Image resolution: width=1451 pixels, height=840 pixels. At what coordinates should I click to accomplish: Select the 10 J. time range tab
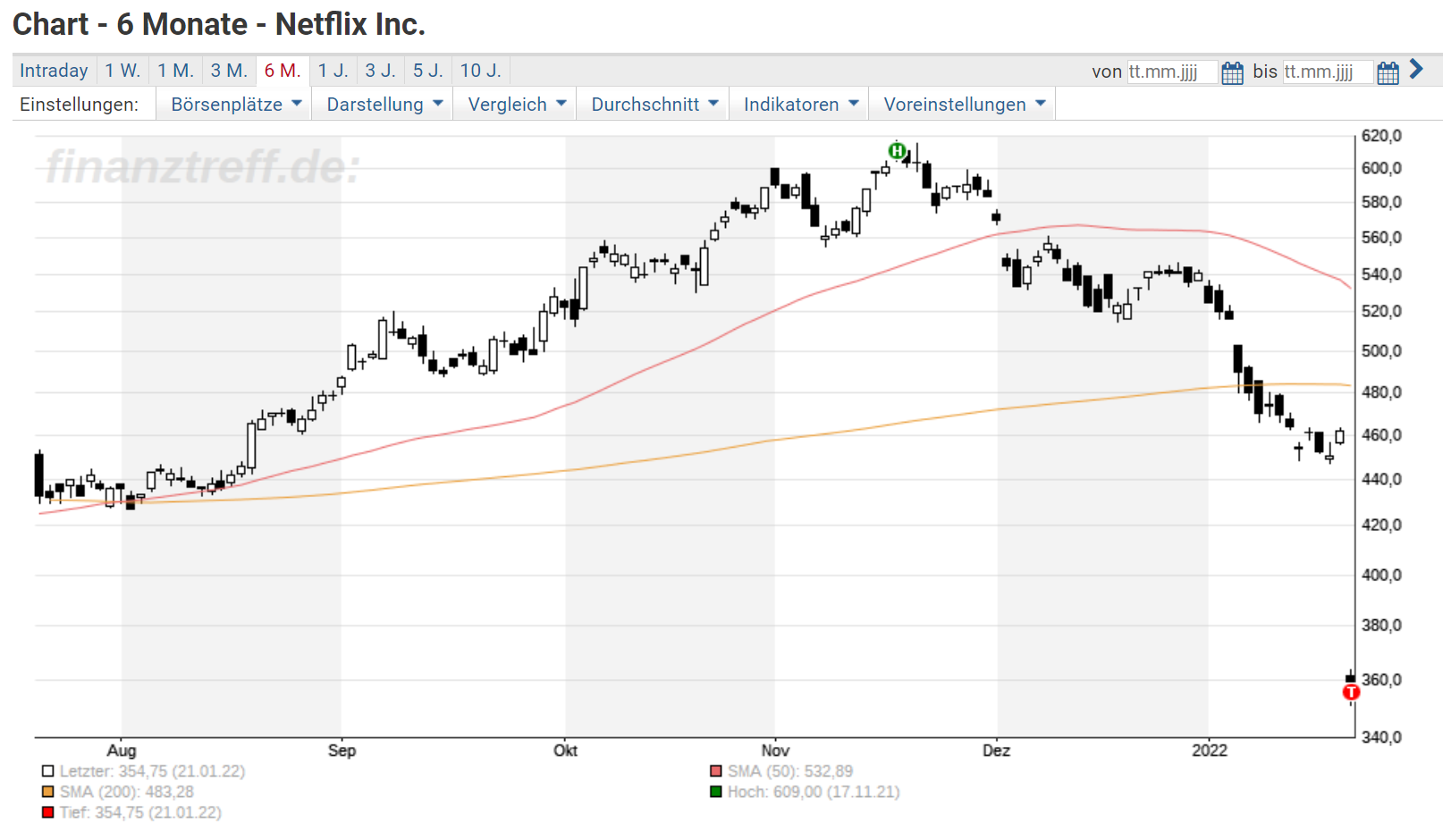(481, 71)
